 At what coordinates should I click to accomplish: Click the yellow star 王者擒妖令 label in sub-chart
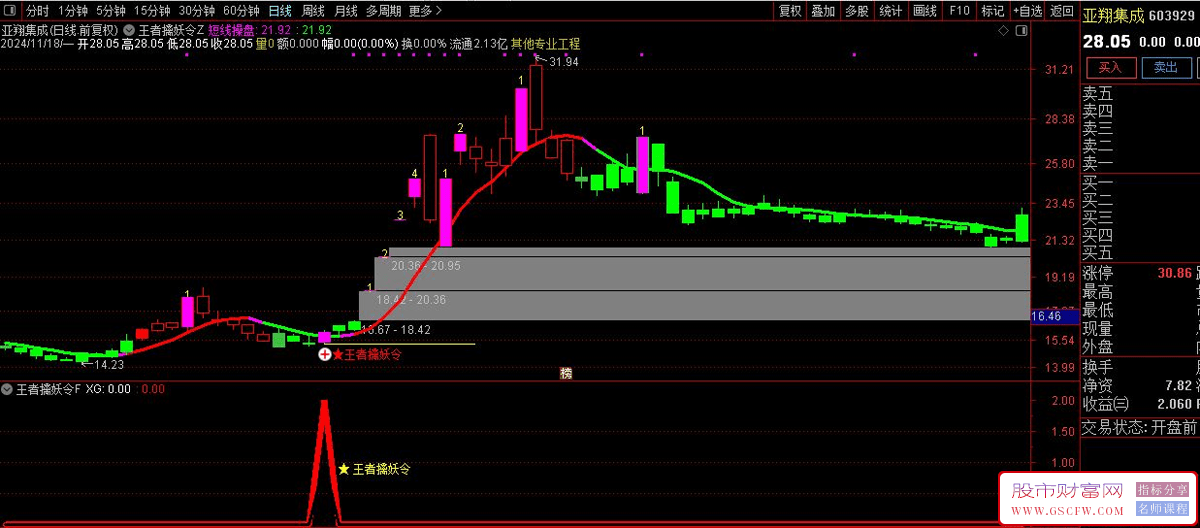(374, 468)
